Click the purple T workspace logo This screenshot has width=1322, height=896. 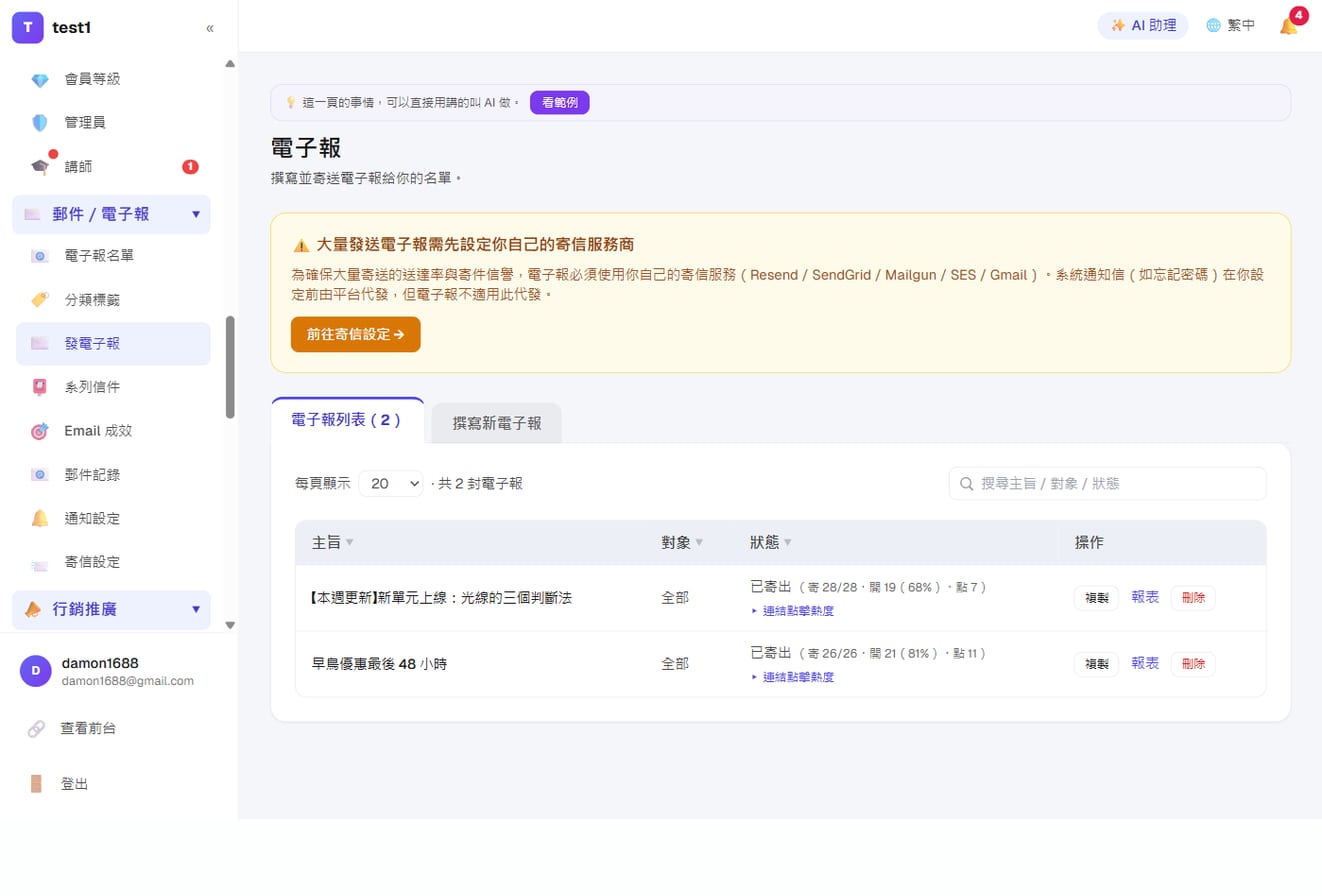coord(27,28)
